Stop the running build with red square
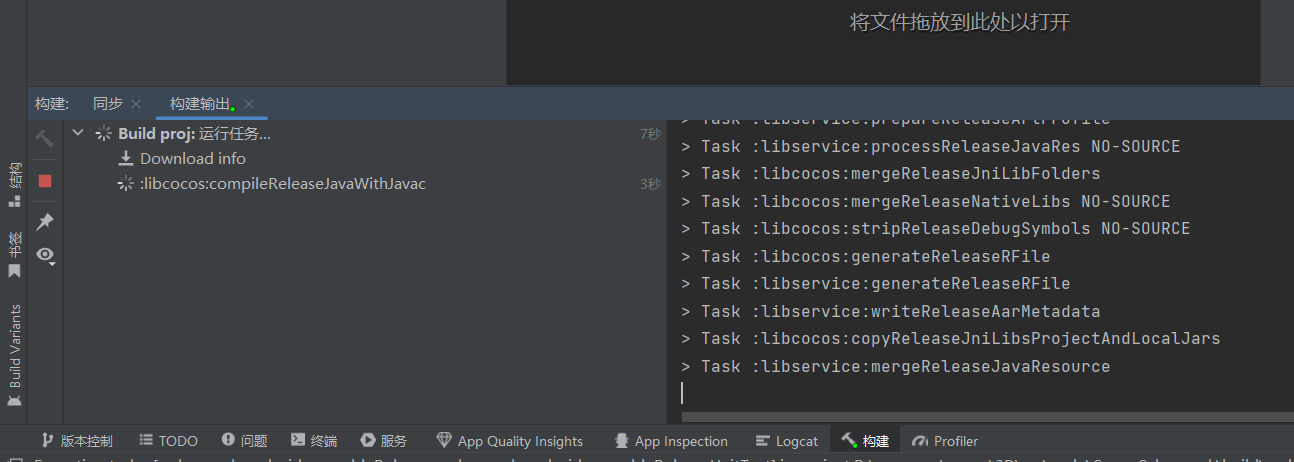Image resolution: width=1294 pixels, height=462 pixels. (x=45, y=181)
